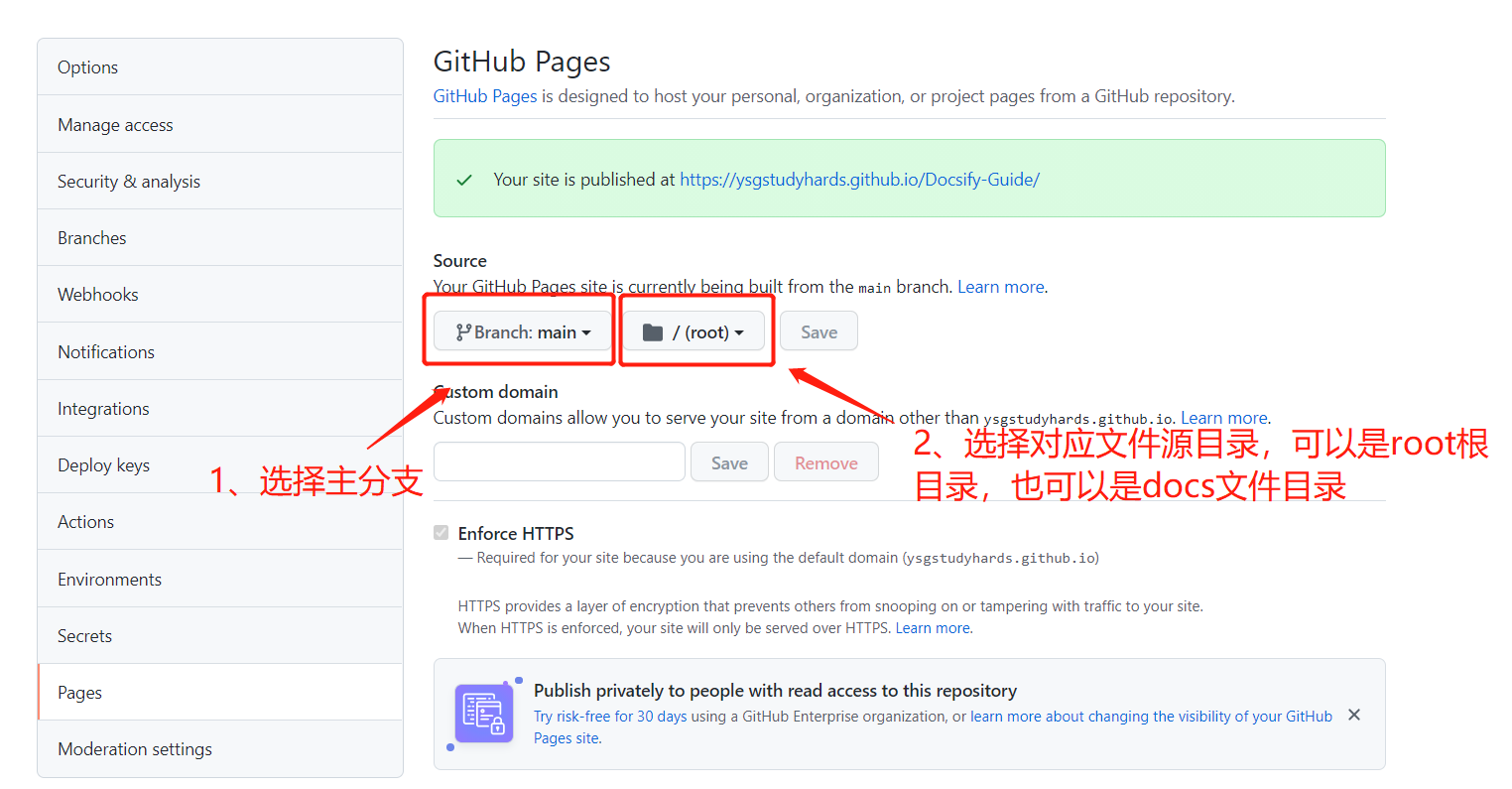This screenshot has height=789, width=1512.
Task: Click the git branch icon in the Branch button
Action: click(x=463, y=332)
